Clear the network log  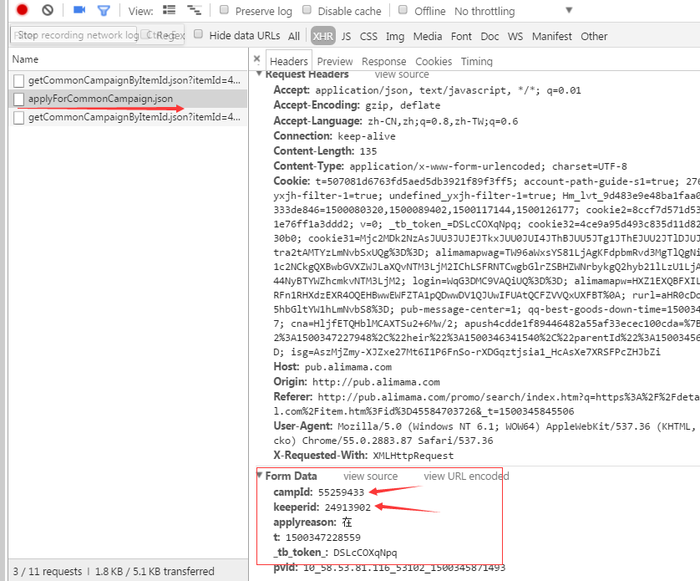[x=47, y=10]
